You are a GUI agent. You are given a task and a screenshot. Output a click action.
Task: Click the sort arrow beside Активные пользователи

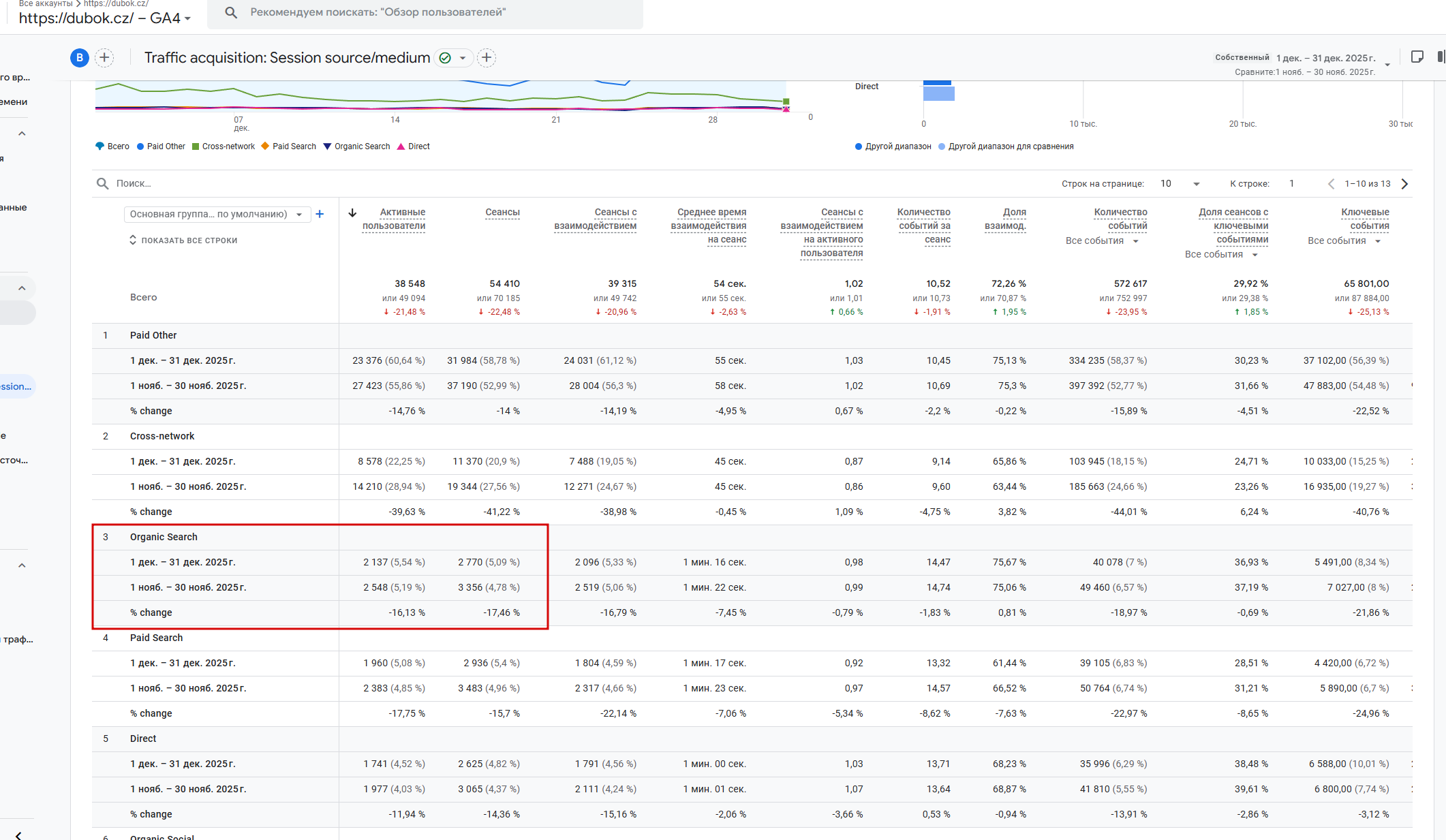[352, 213]
